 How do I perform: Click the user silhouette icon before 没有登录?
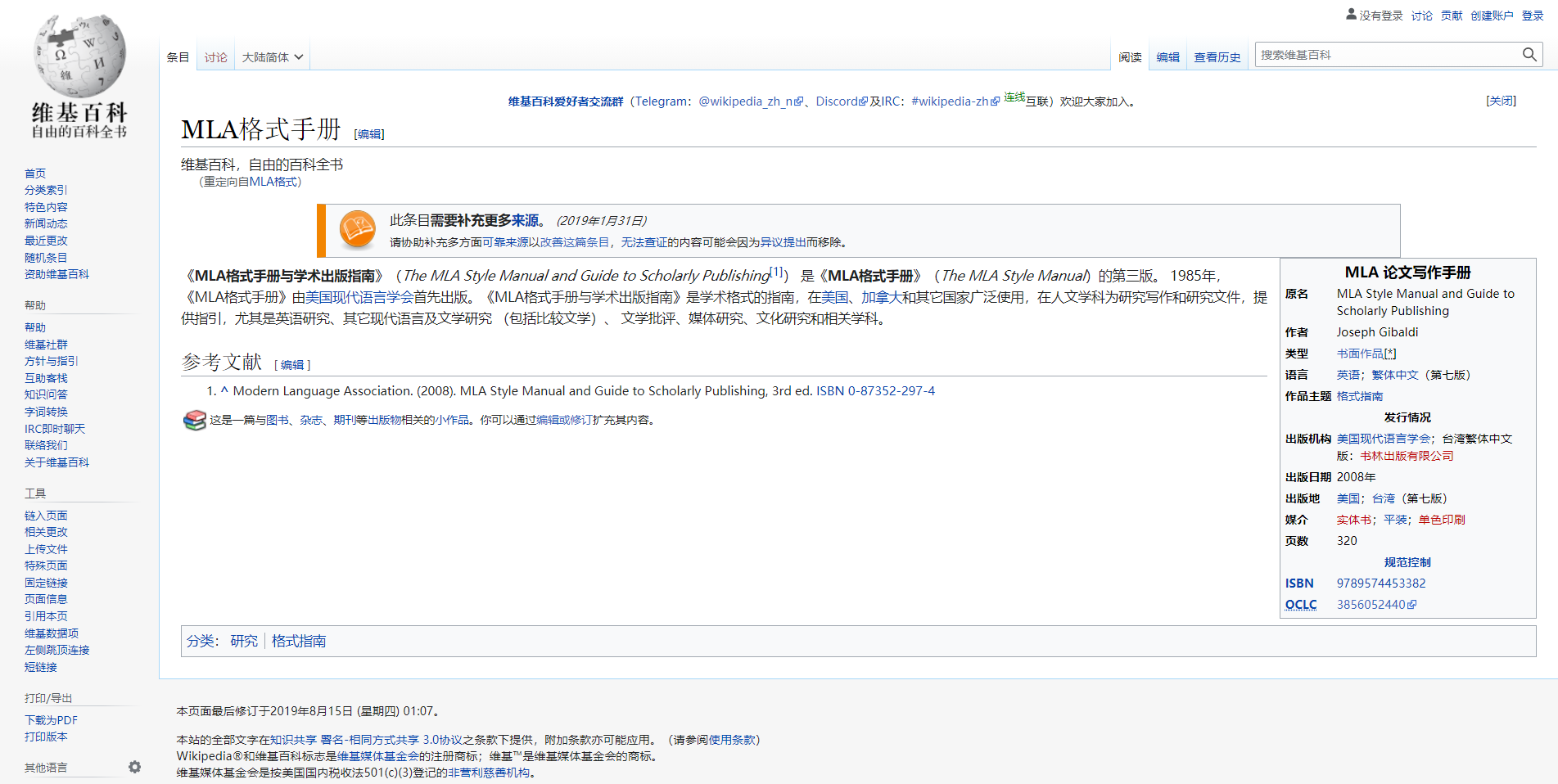click(1349, 13)
